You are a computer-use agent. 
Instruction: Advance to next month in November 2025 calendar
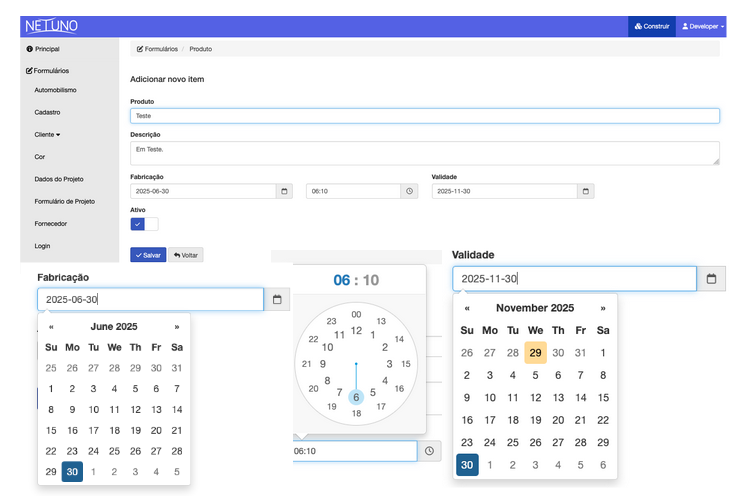coord(602,308)
